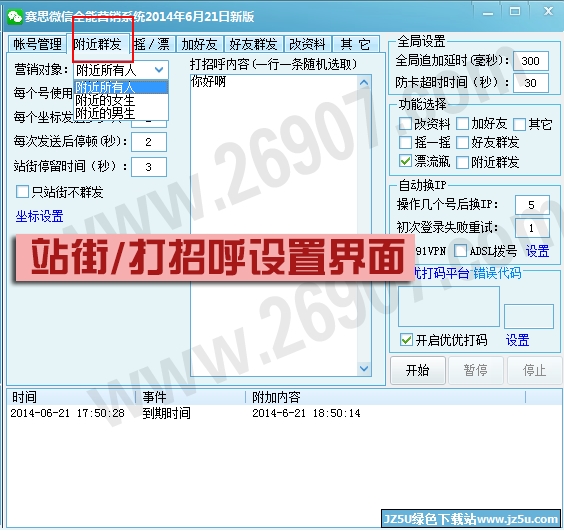Viewport: 564px width, 531px height.
Task: Click the 停止 button
Action: click(535, 370)
